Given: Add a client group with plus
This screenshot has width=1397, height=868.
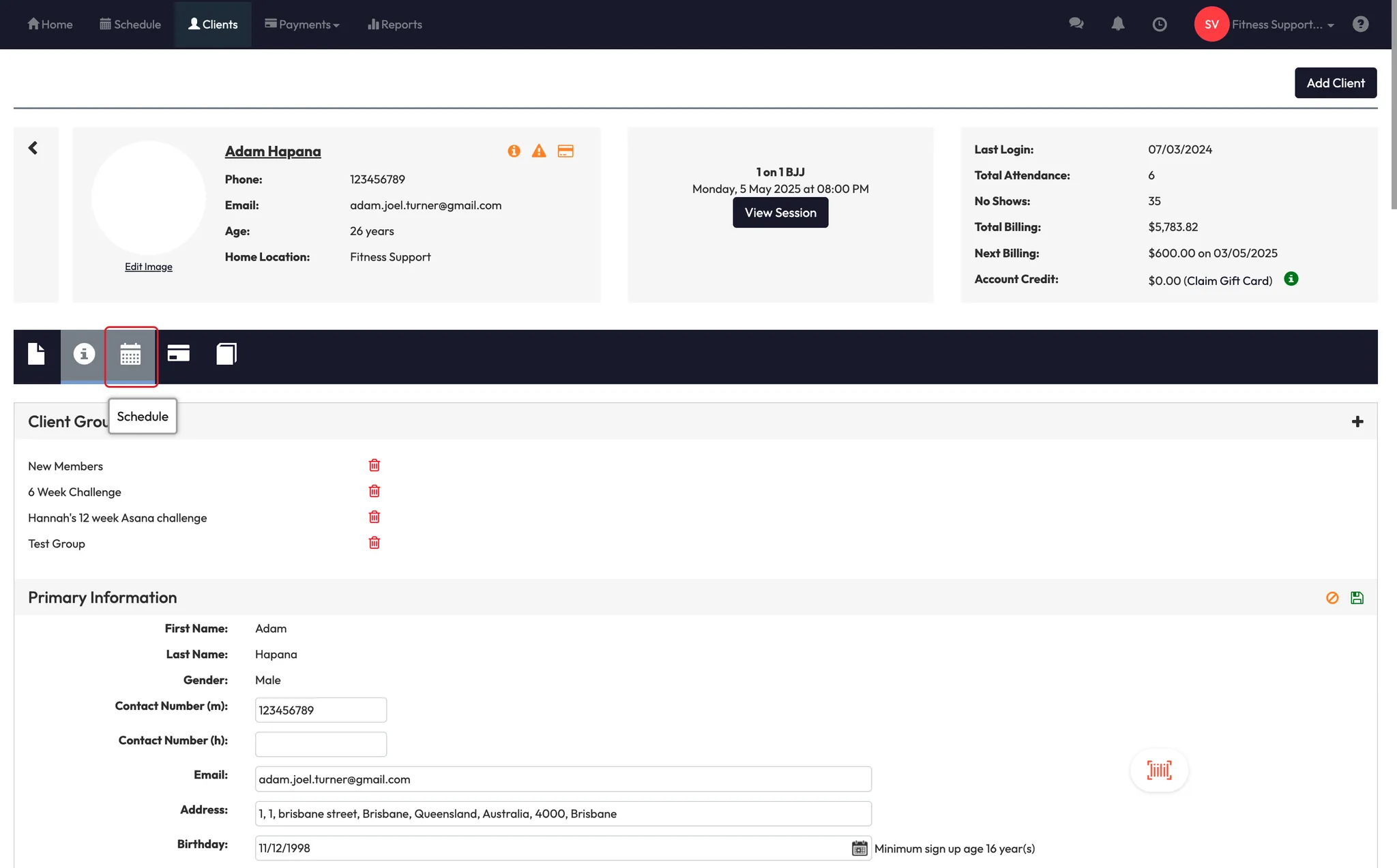Looking at the screenshot, I should point(1357,422).
